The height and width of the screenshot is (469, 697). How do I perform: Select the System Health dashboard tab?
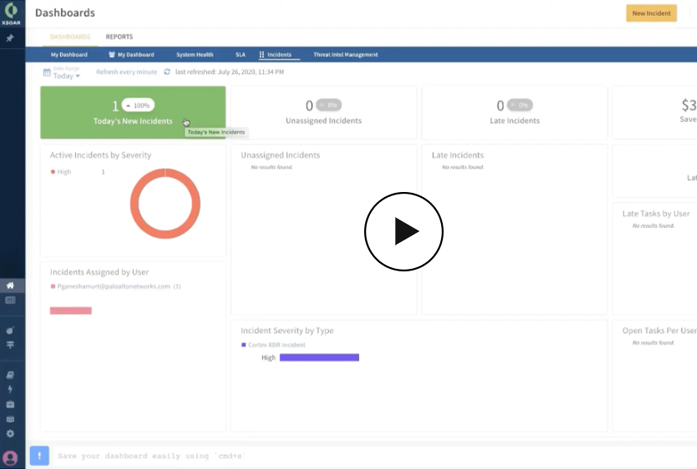pyautogui.click(x=193, y=54)
